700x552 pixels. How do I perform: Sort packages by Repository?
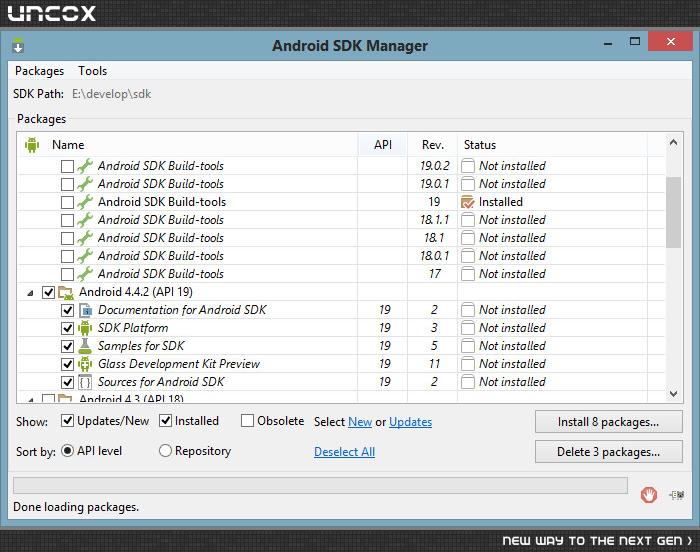165,451
